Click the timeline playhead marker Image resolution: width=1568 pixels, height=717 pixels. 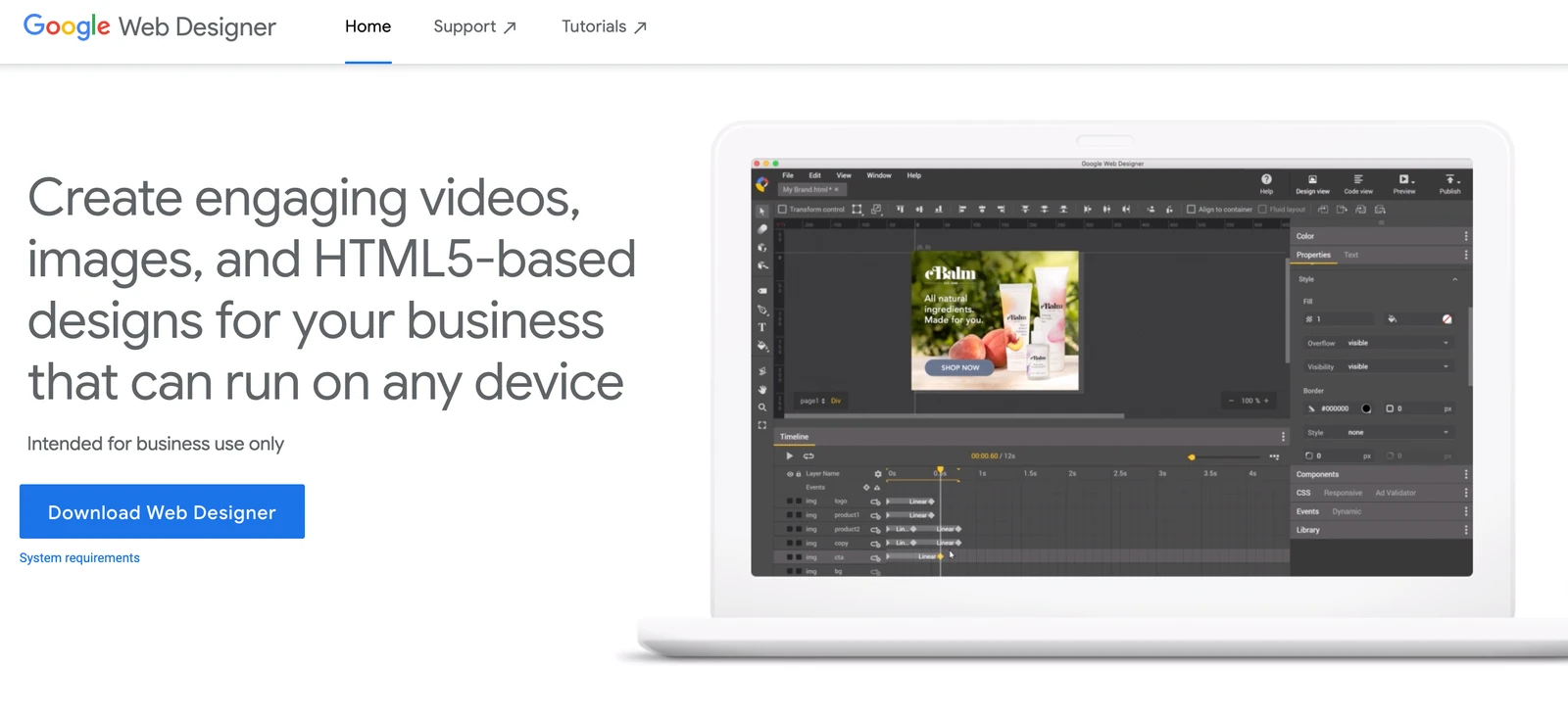(940, 470)
